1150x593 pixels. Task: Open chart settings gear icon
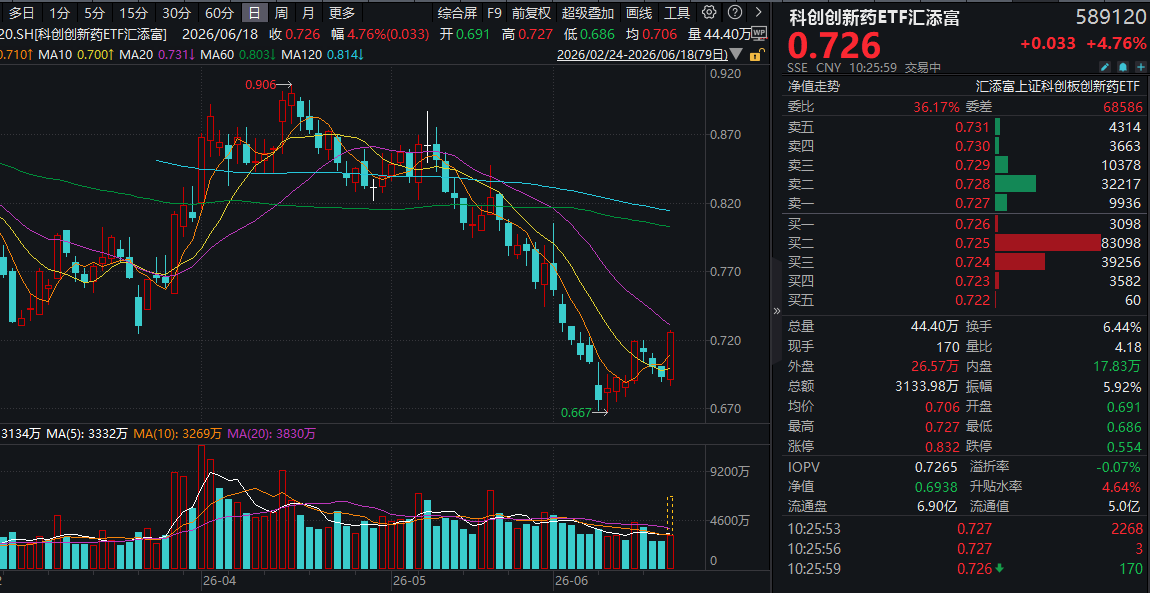point(708,12)
